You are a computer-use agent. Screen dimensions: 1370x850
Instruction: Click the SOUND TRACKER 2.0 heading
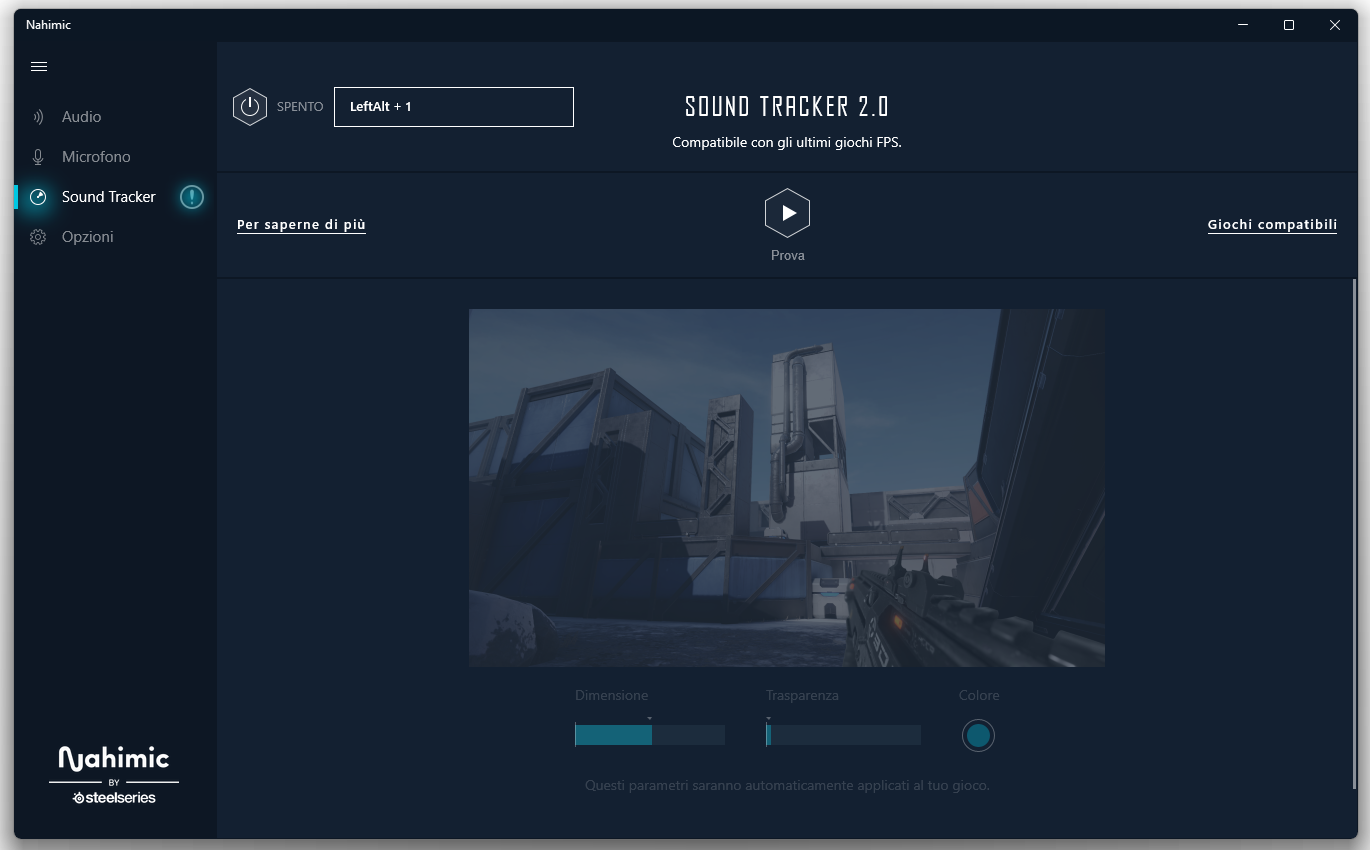click(787, 107)
